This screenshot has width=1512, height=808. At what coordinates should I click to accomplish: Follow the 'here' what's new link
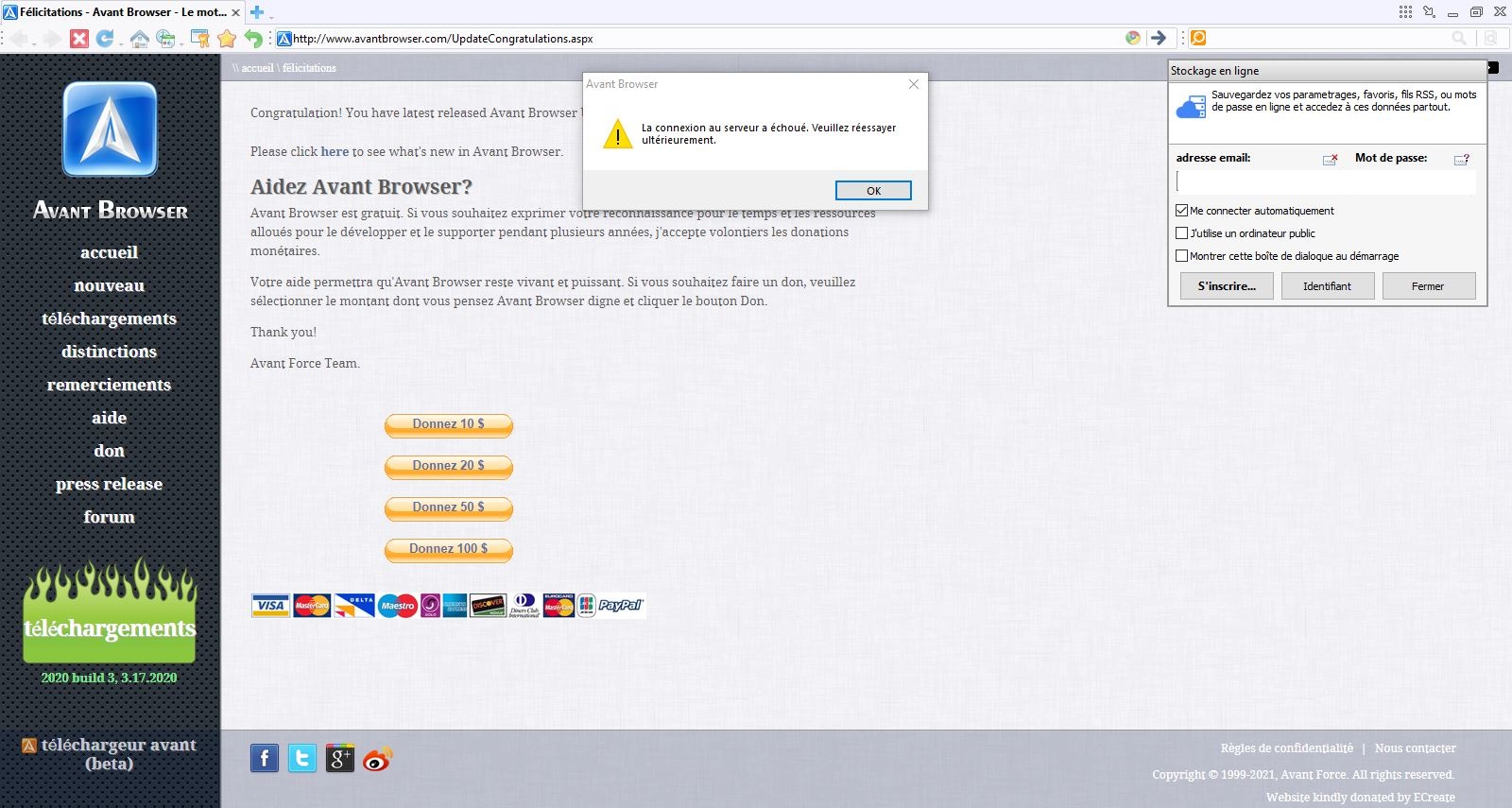[335, 151]
